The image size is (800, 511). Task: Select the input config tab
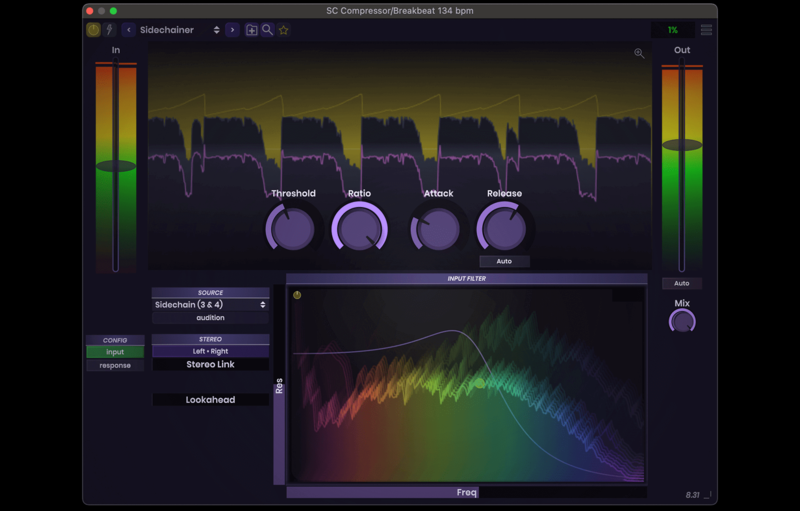pyautogui.click(x=115, y=352)
